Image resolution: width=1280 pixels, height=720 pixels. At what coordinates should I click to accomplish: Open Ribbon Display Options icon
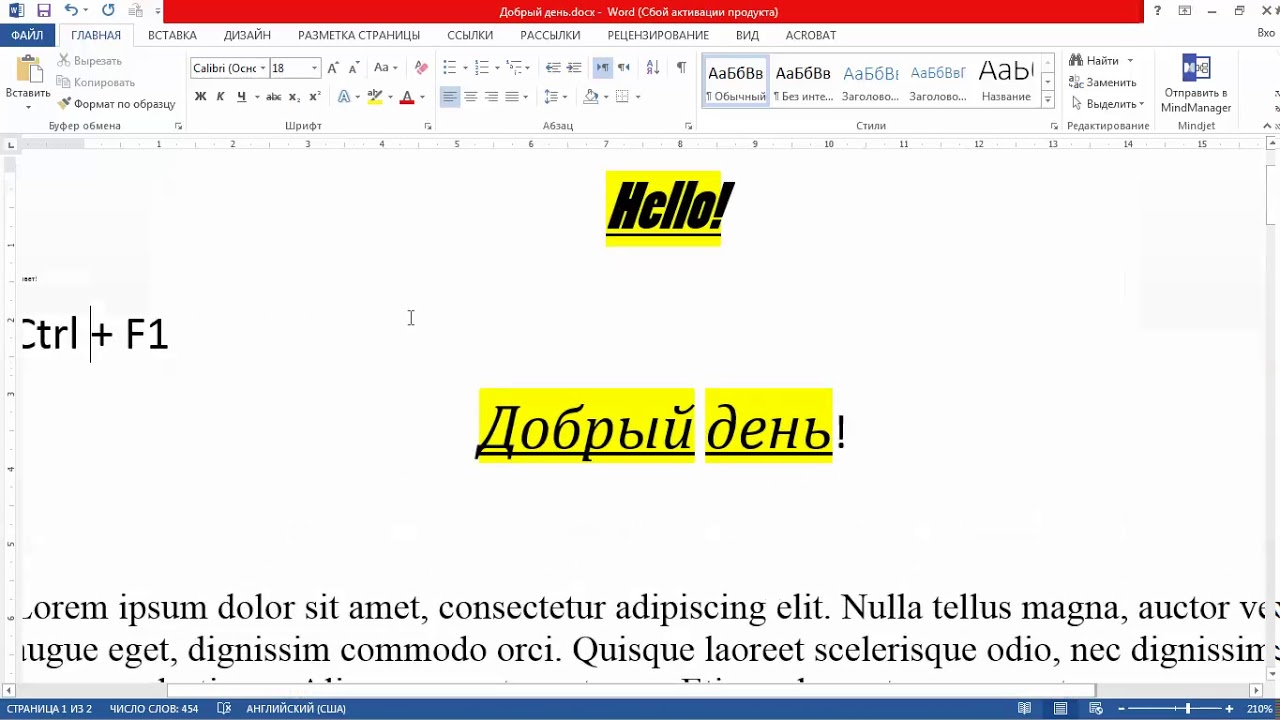click(x=1185, y=11)
